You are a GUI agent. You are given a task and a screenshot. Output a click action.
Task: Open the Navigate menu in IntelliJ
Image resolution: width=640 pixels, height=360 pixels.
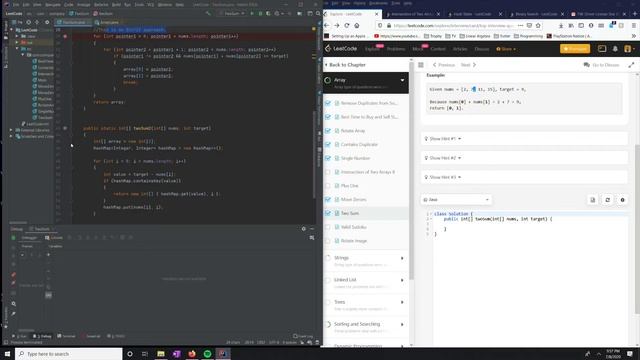[53, 5]
